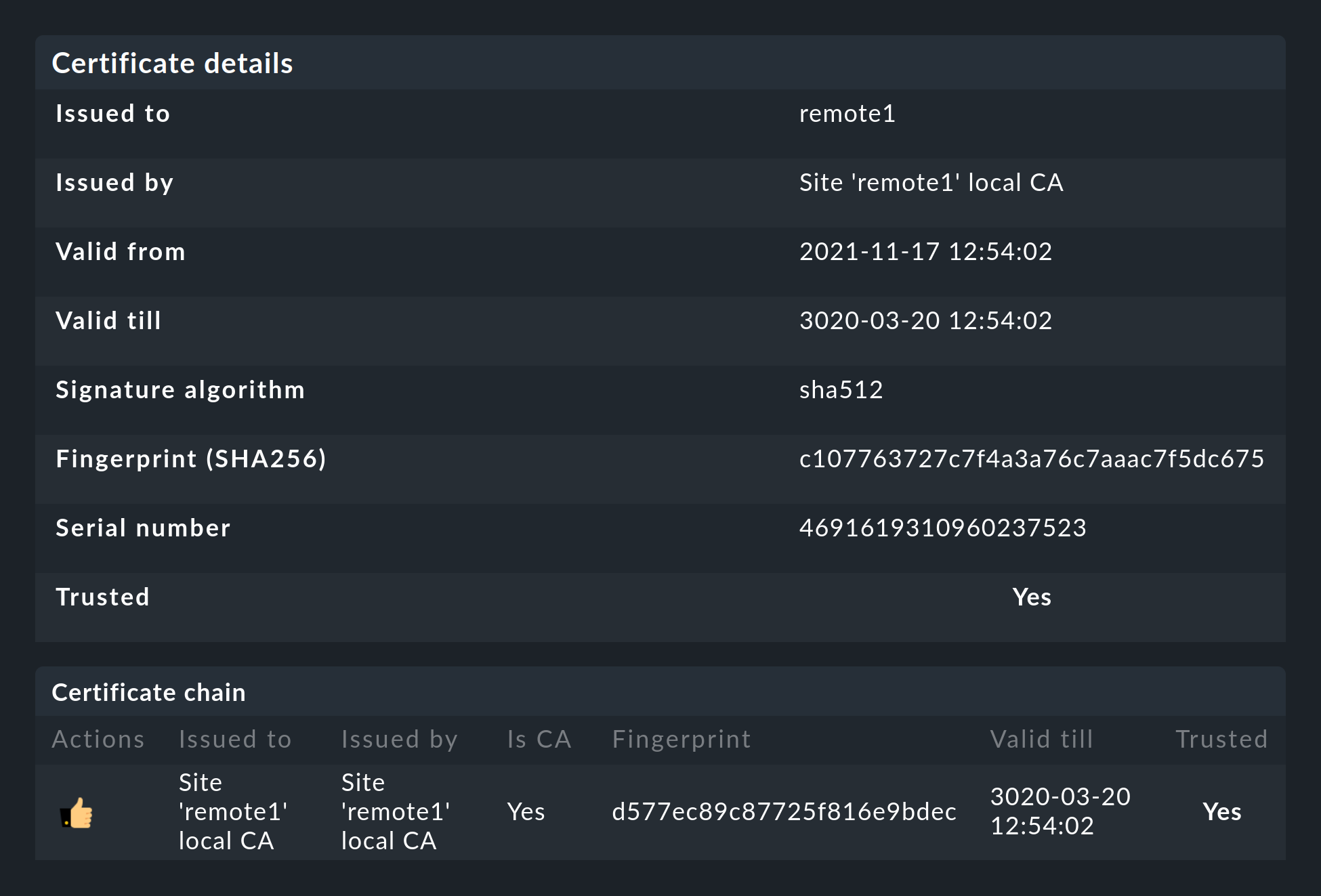
Task: Click the Is CA column header
Action: (538, 739)
